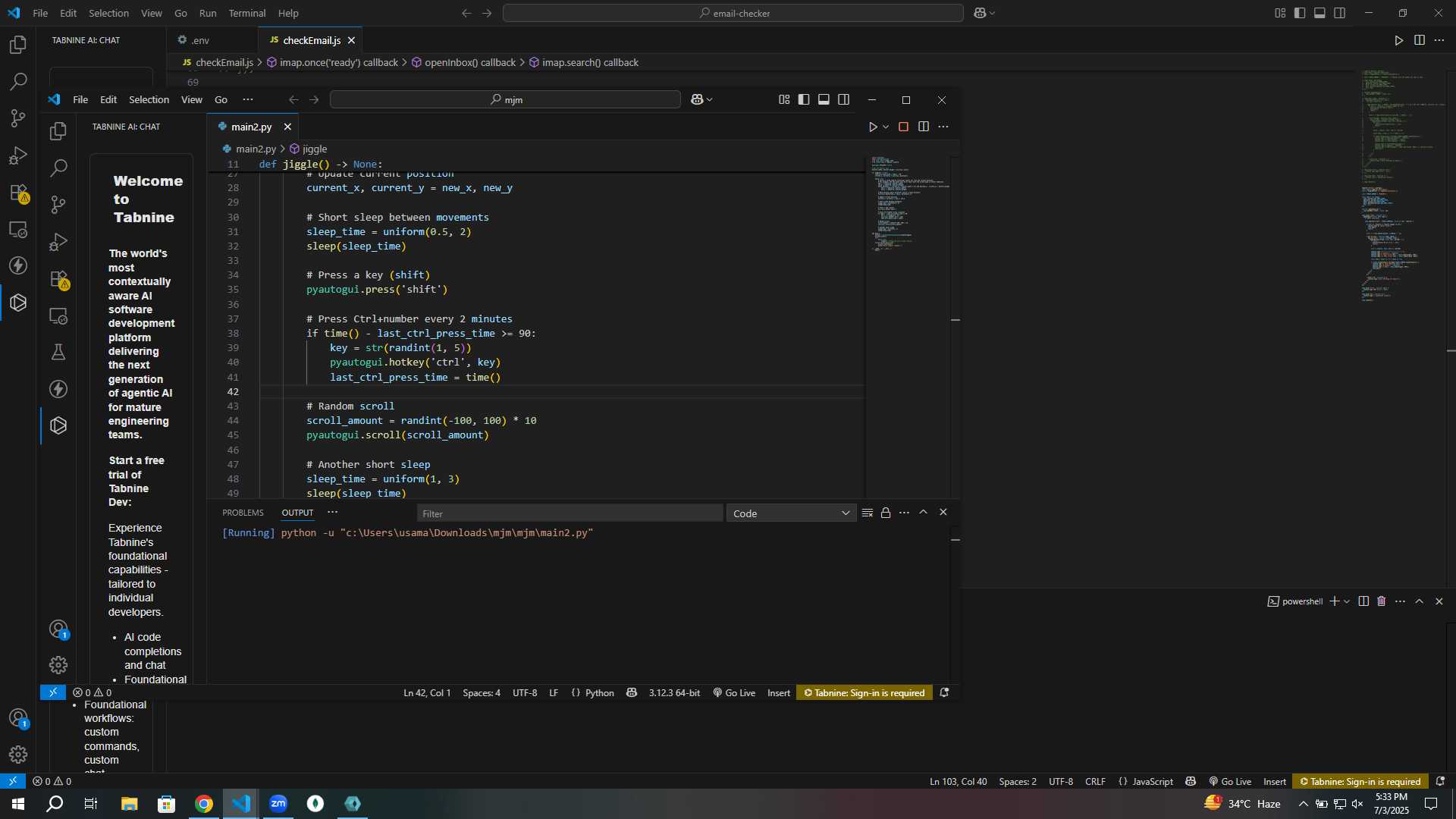Expand run options arrow in mjm window
The height and width of the screenshot is (819, 1456).
[886, 127]
